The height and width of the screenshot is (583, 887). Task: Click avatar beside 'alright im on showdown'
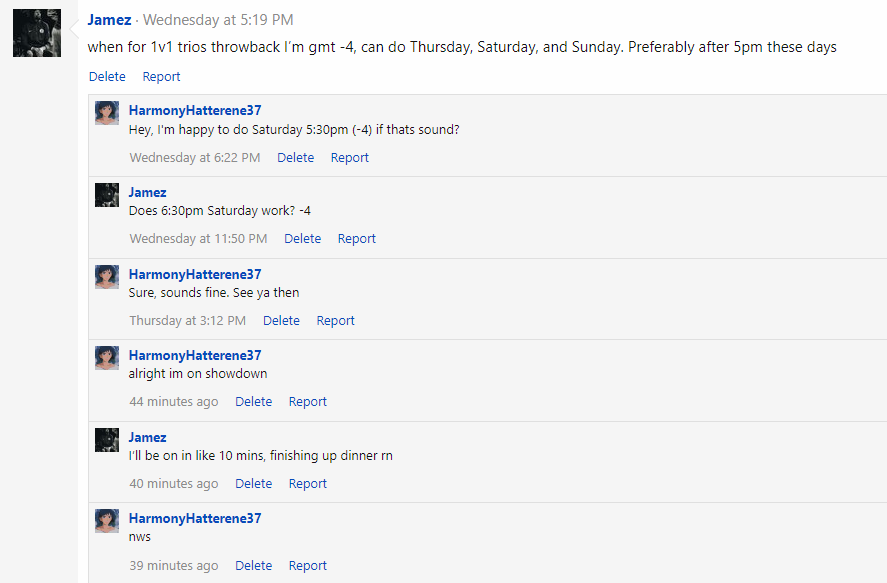click(x=107, y=358)
